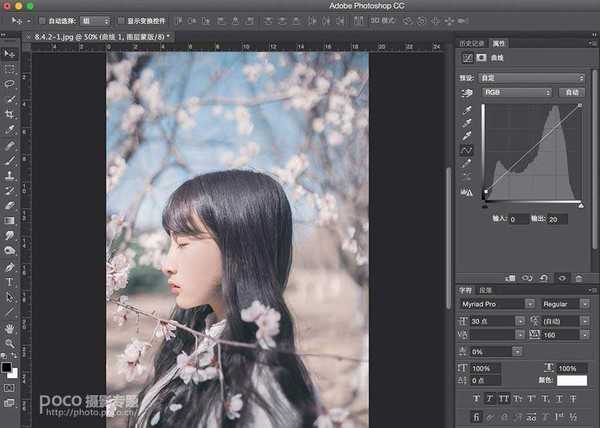Click the reset adjustment icon in Properties
Image resolution: width=600 pixels, height=428 pixels.
[x=545, y=277]
